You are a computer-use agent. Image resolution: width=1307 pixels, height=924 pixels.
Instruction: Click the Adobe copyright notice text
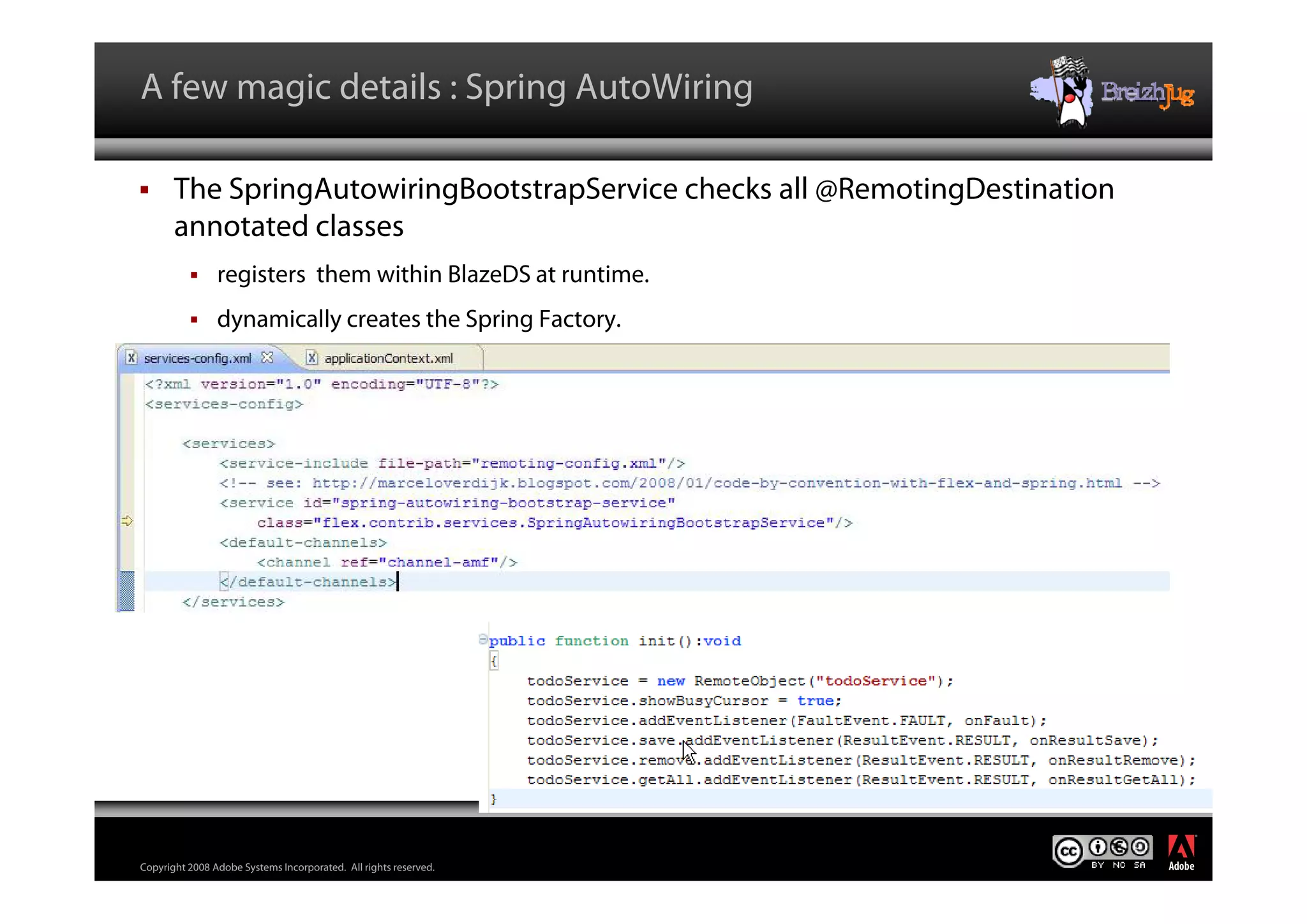[x=287, y=867]
